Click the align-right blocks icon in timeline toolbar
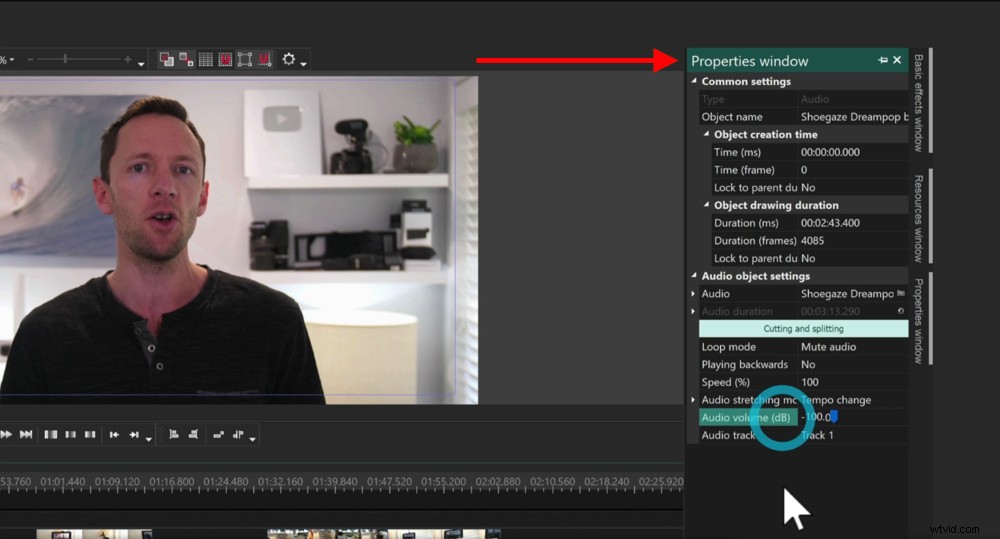 coord(193,434)
